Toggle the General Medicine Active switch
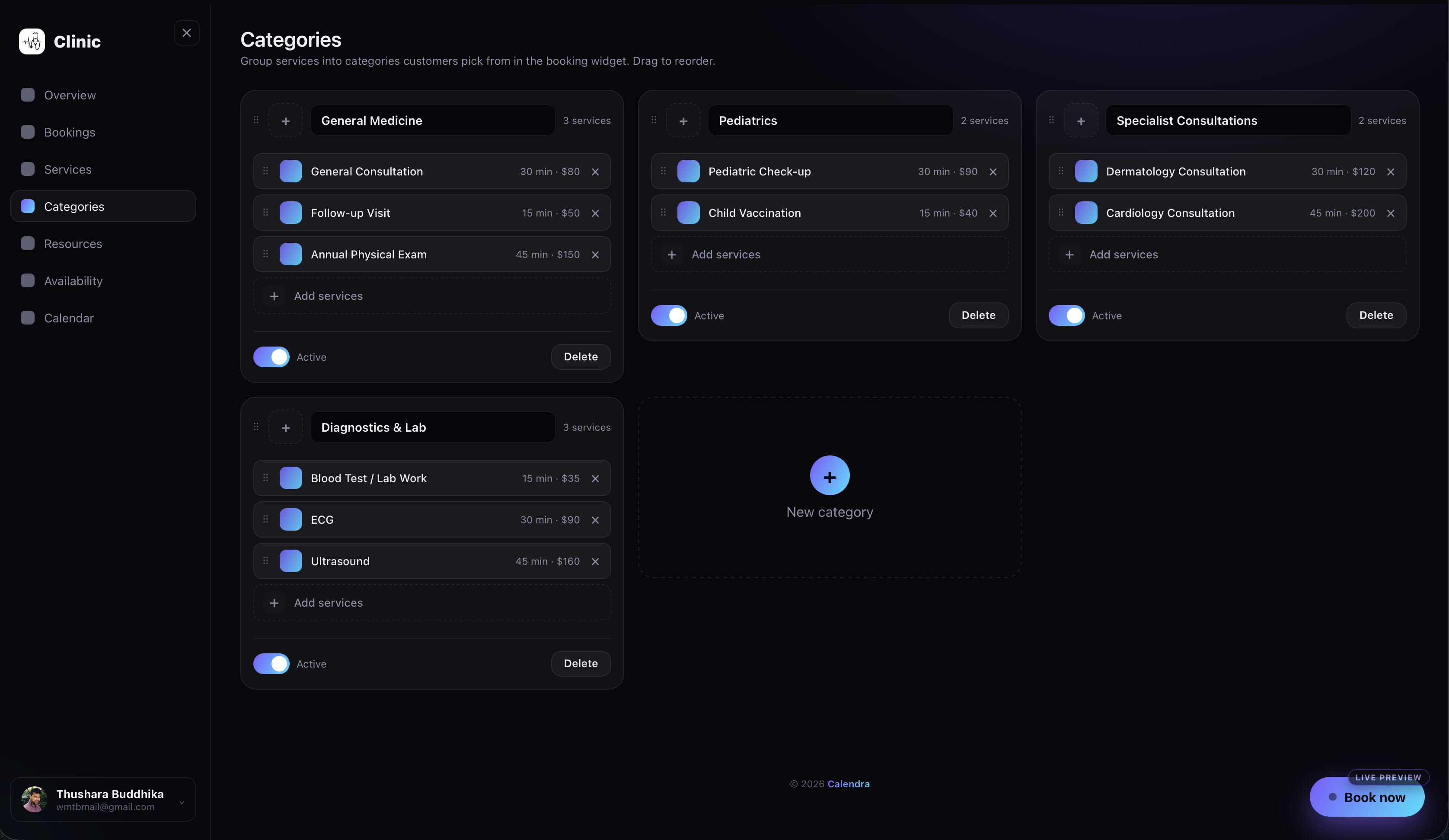 [271, 356]
